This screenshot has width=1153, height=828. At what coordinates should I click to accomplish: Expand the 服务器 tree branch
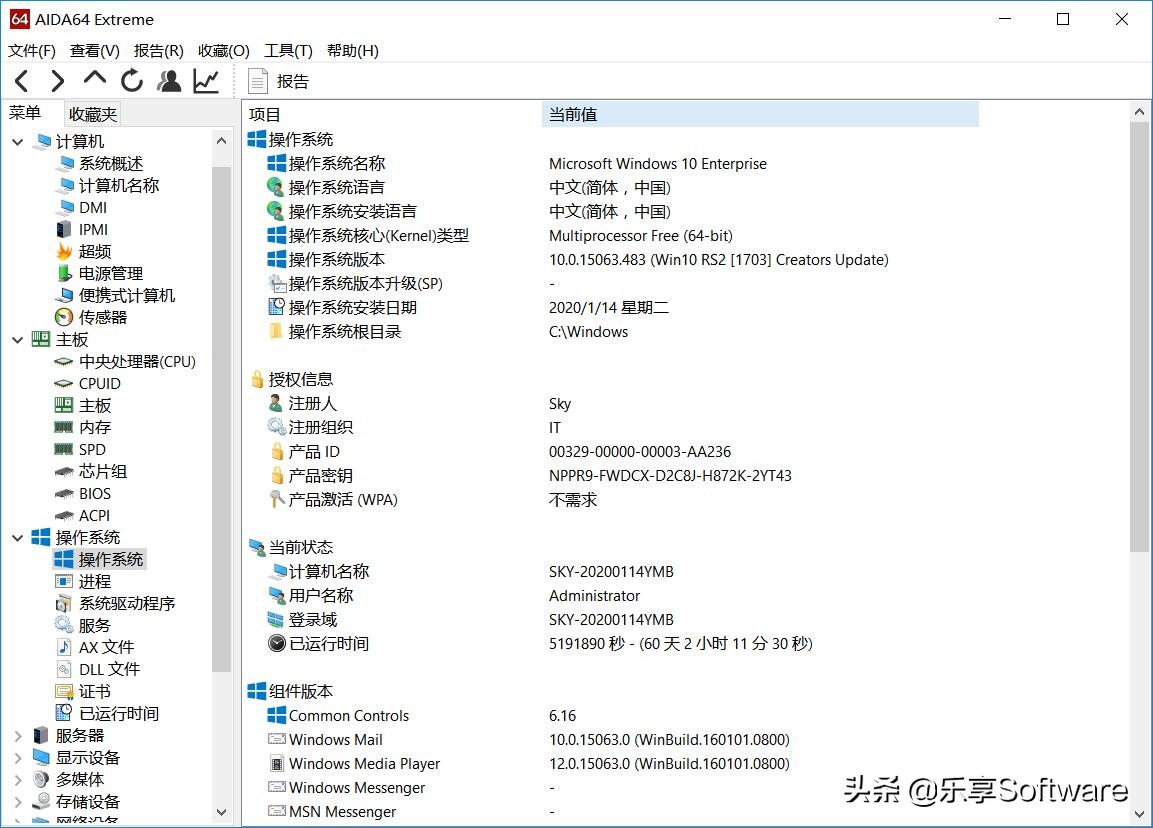click(17, 735)
